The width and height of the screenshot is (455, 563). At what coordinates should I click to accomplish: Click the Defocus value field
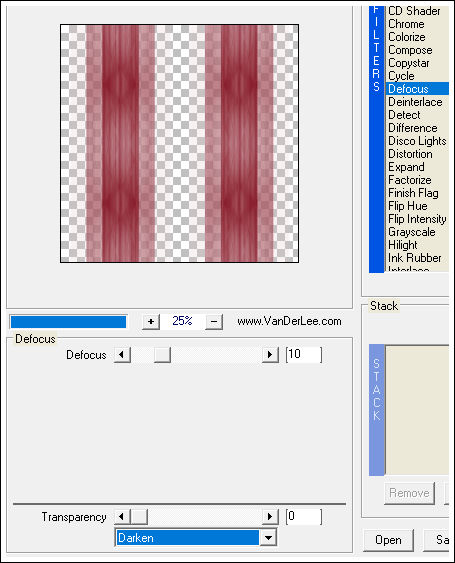click(304, 354)
